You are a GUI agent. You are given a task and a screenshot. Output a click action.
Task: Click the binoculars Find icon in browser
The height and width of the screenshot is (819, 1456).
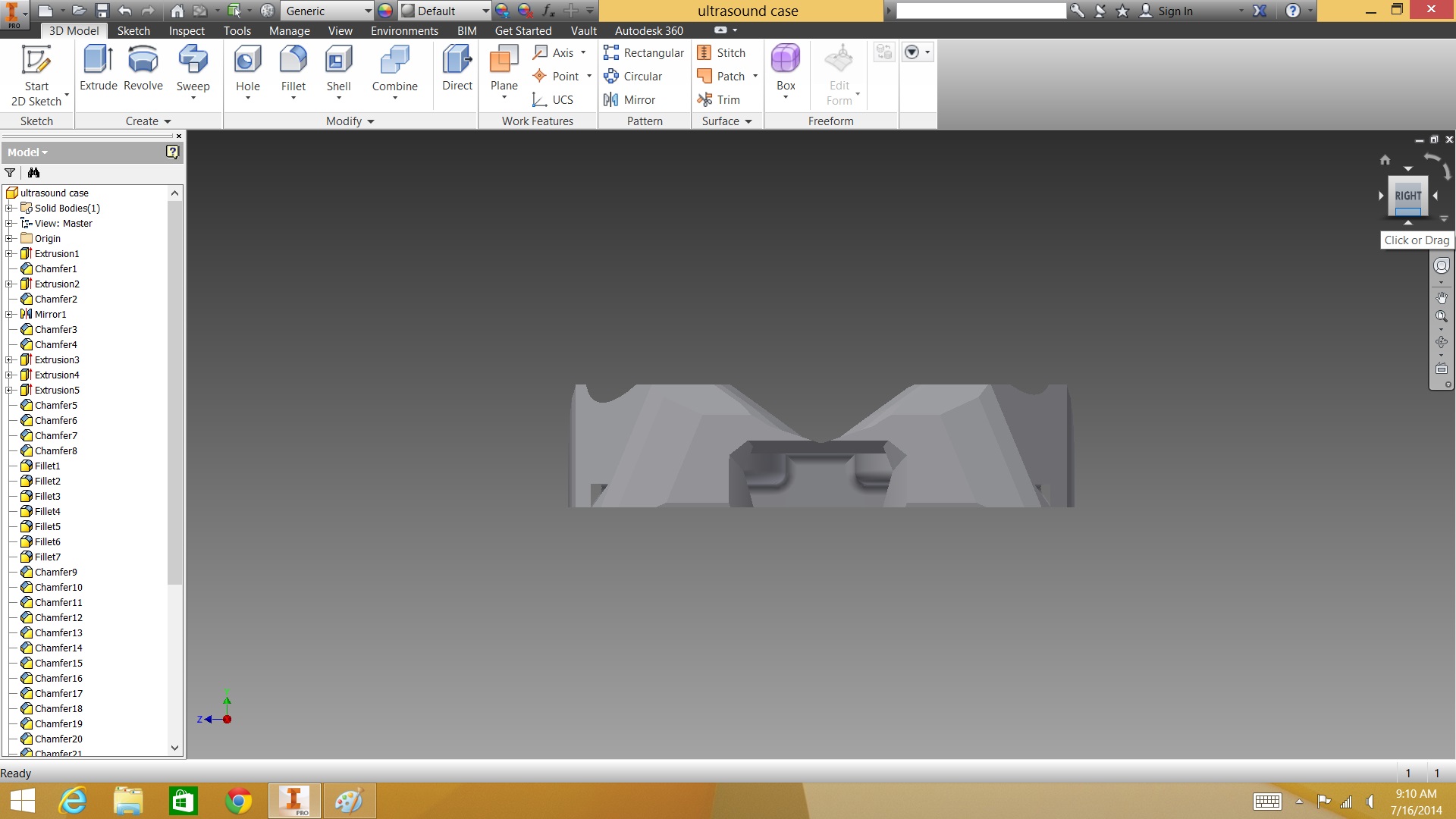click(33, 173)
